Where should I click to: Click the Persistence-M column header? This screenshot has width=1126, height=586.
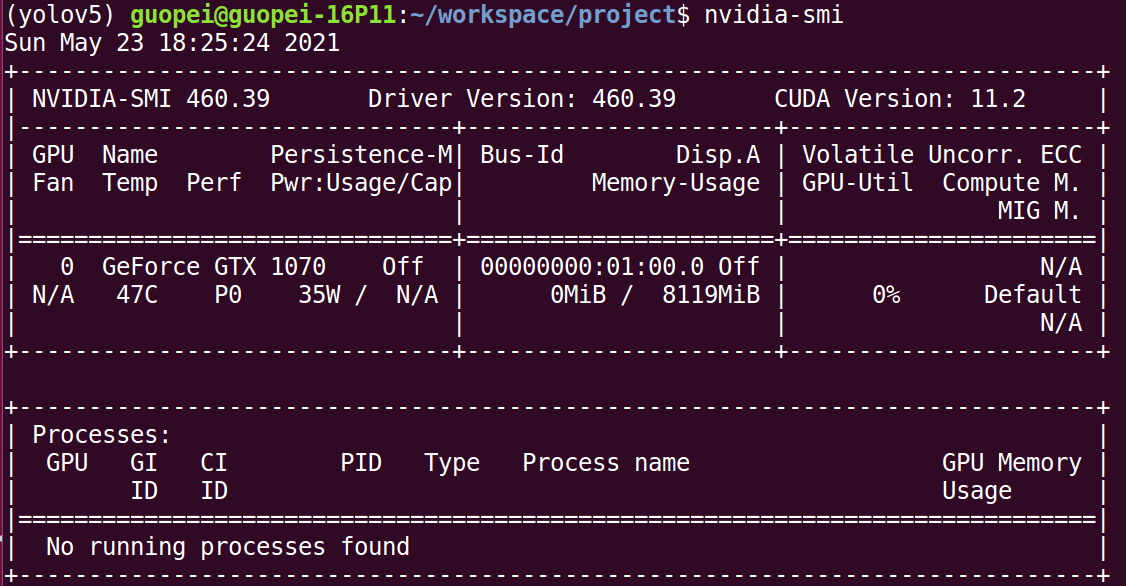[x=362, y=154]
